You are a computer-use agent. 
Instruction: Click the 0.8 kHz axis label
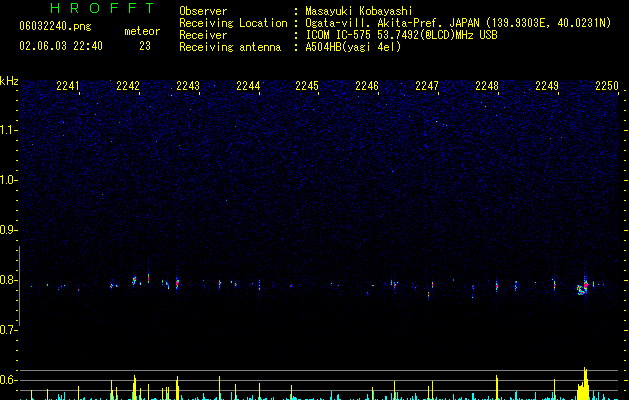(9, 280)
